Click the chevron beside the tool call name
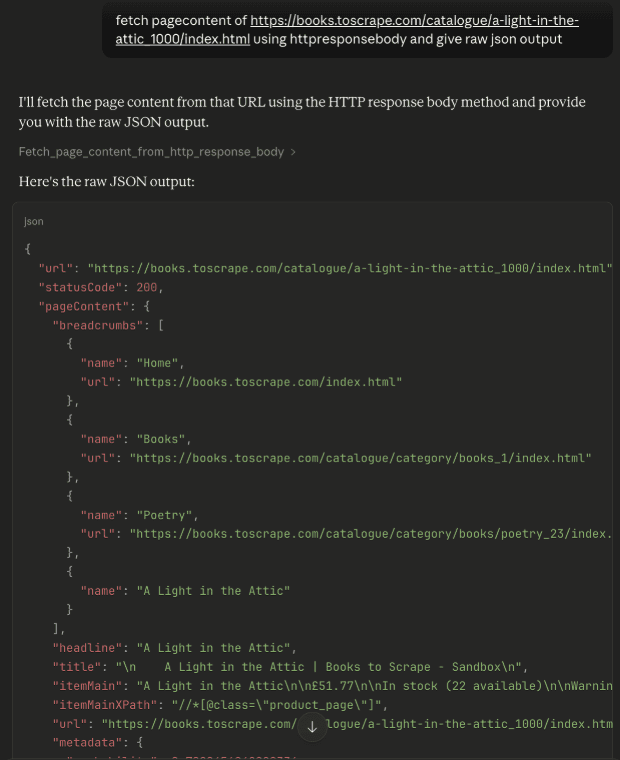Screen dimensions: 620x760 click(293, 152)
